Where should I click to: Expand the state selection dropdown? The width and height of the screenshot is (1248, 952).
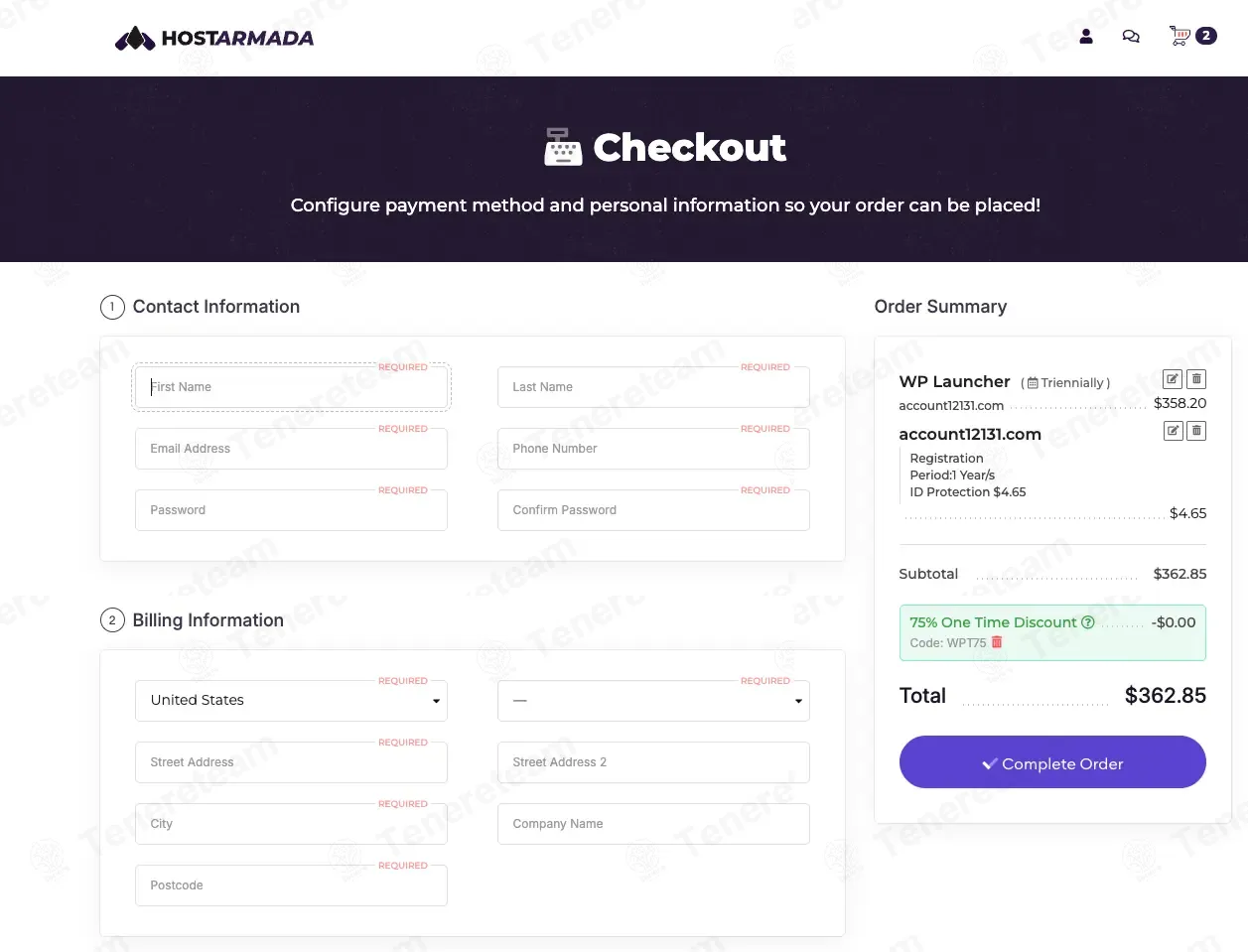click(x=653, y=701)
